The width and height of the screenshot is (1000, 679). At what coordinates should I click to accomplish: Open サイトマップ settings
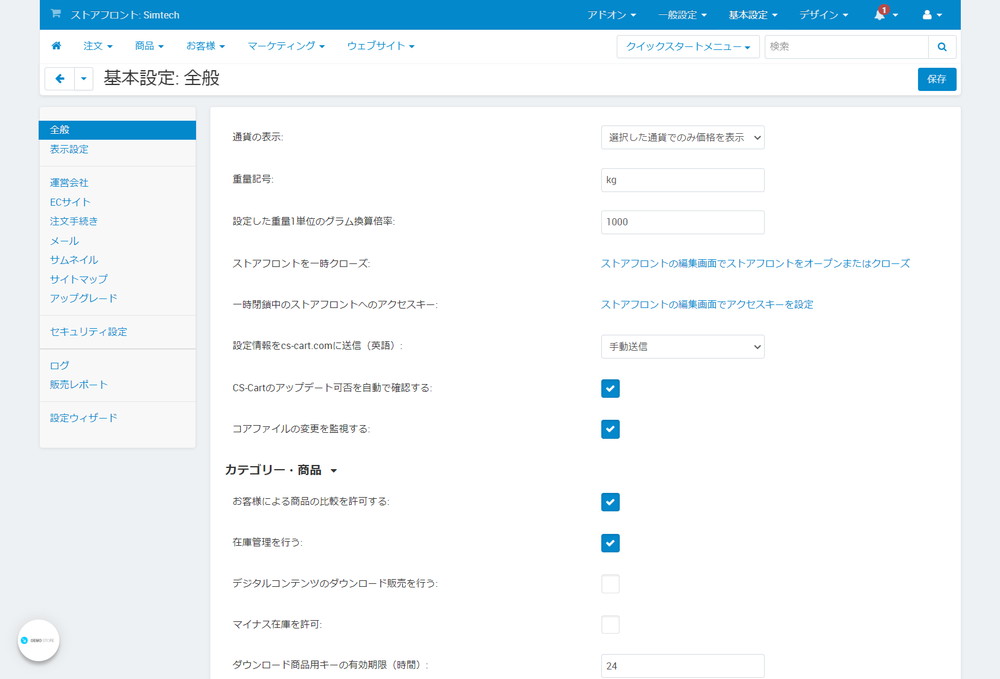click(78, 279)
